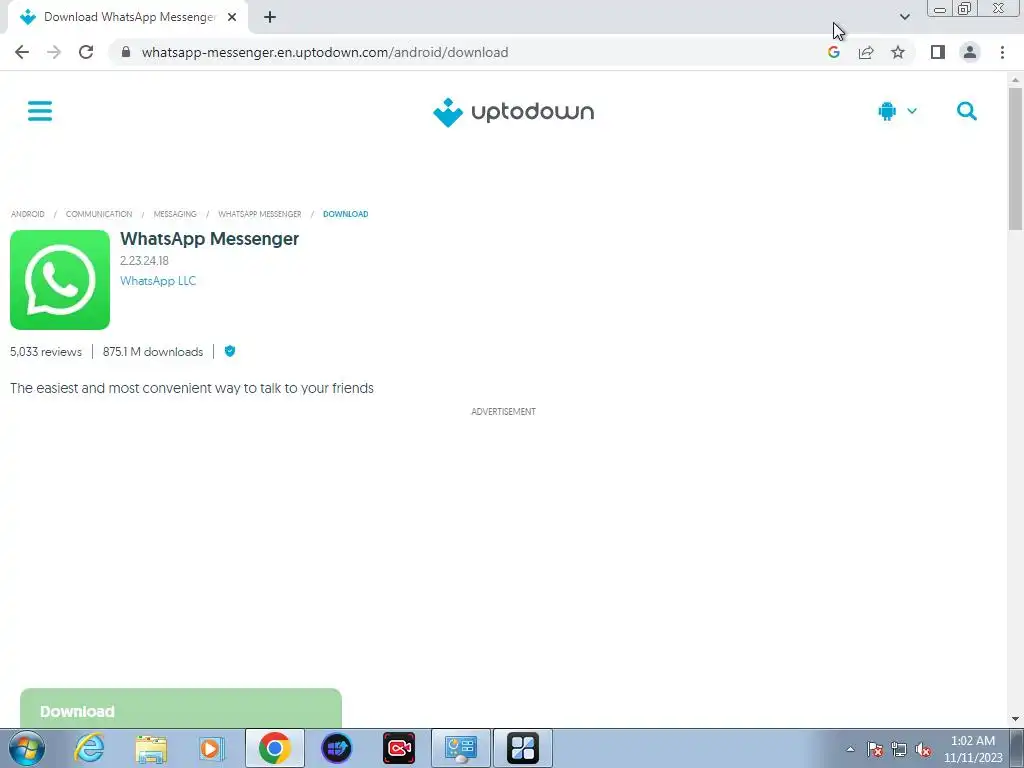This screenshot has height=768, width=1024.
Task: Close the Download WhatsApp Messenger tab
Action: (232, 17)
